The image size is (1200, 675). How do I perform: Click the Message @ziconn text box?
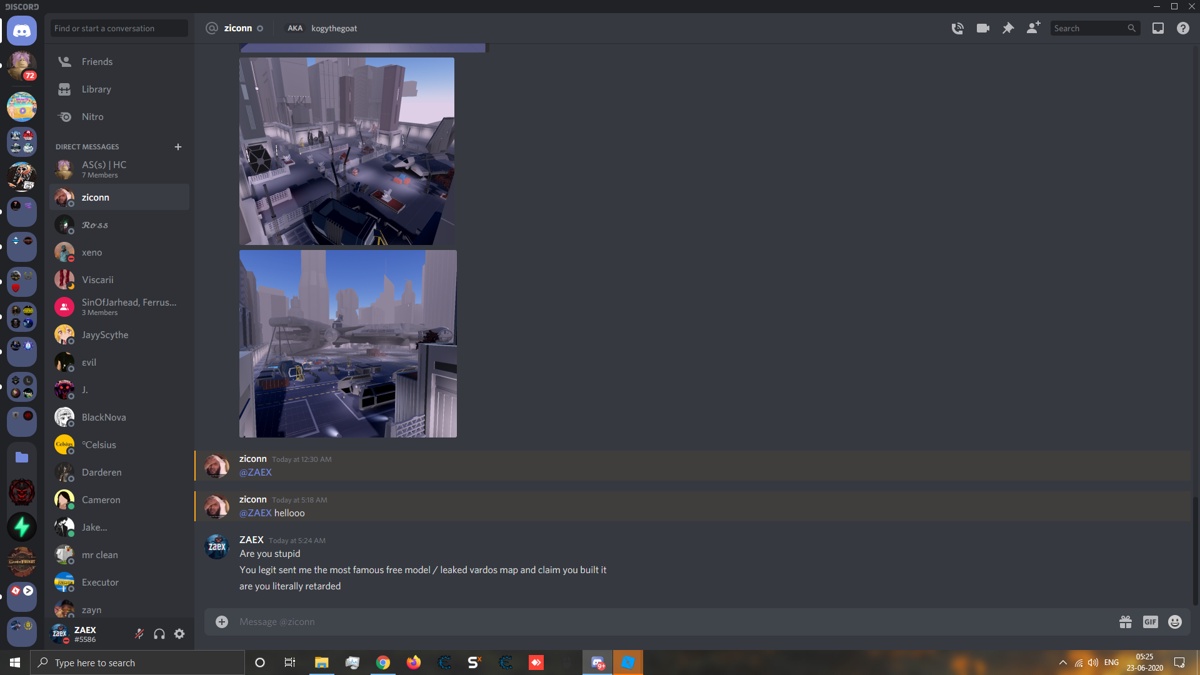coord(670,622)
